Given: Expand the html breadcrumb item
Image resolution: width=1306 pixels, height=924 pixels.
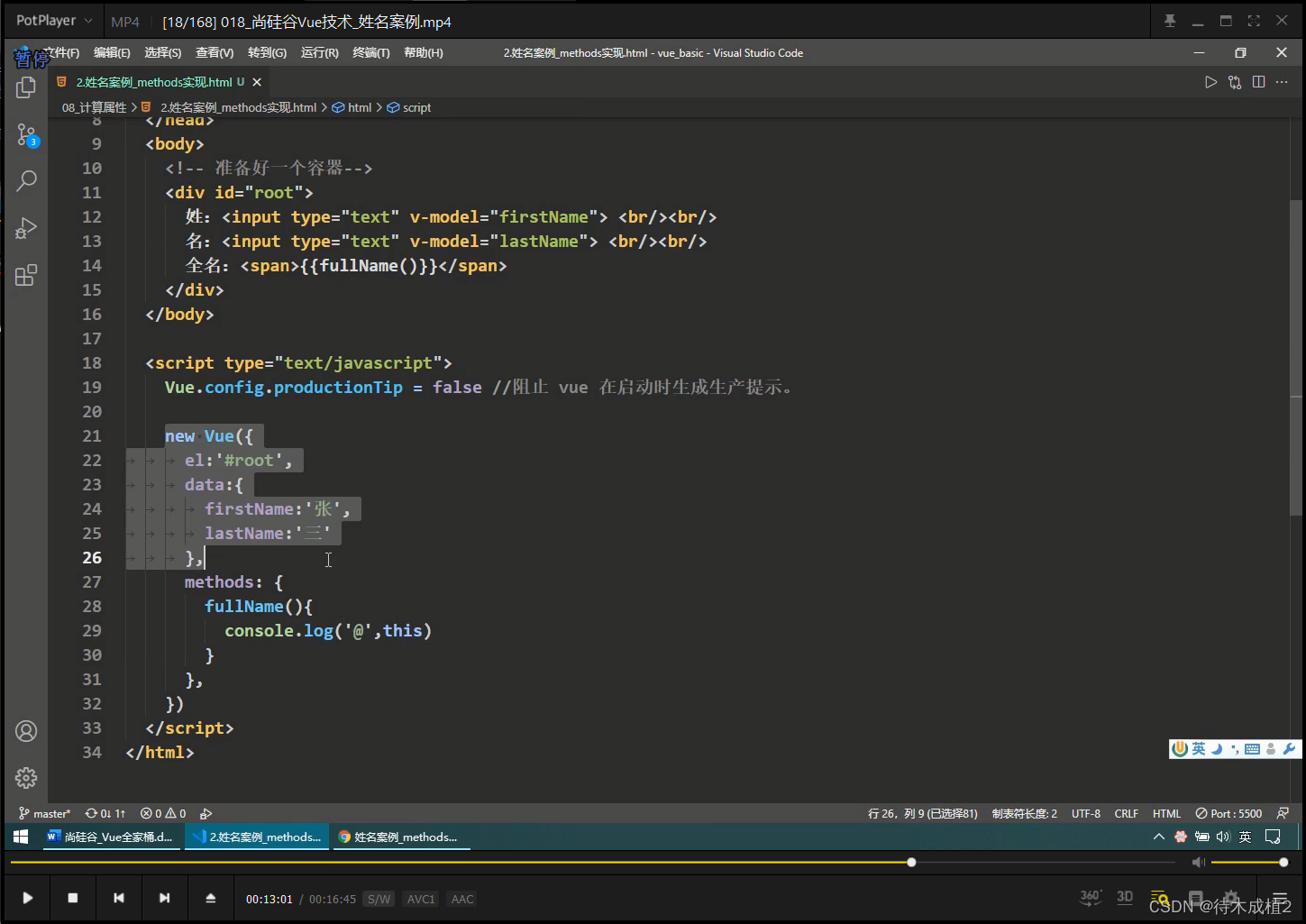Looking at the screenshot, I should click(x=352, y=107).
